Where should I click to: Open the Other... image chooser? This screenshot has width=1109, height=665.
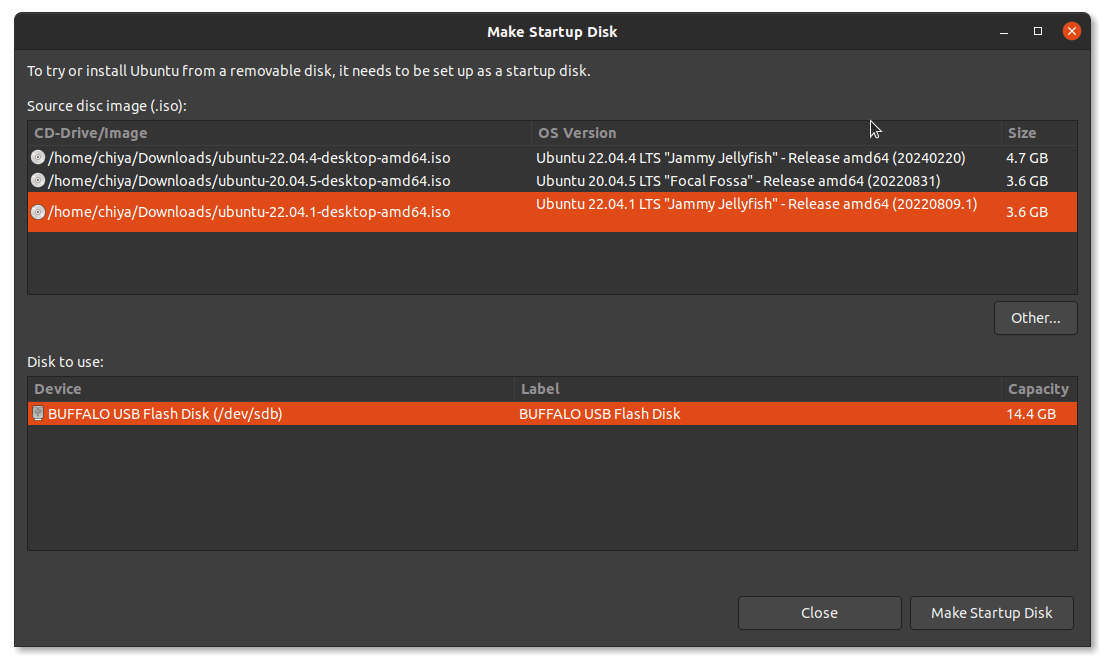[x=1035, y=317]
